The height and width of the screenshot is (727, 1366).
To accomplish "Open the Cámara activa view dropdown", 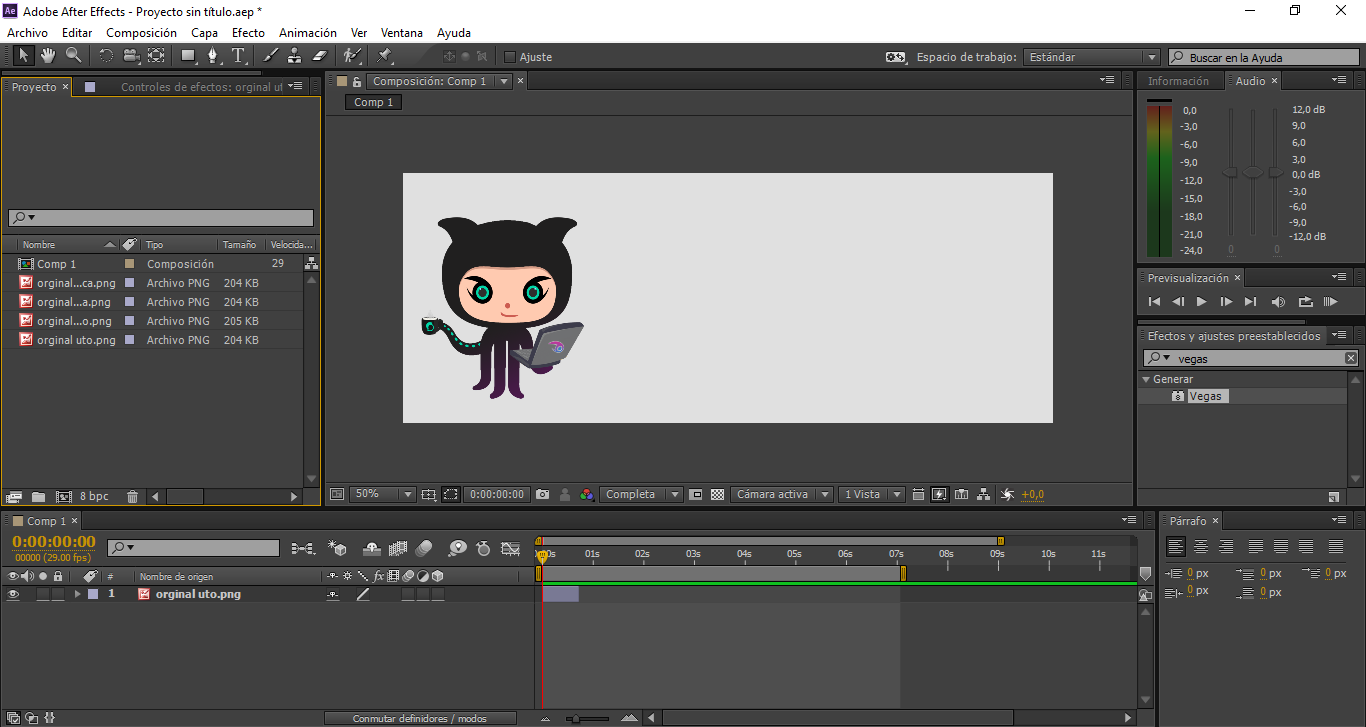I will pyautogui.click(x=782, y=494).
